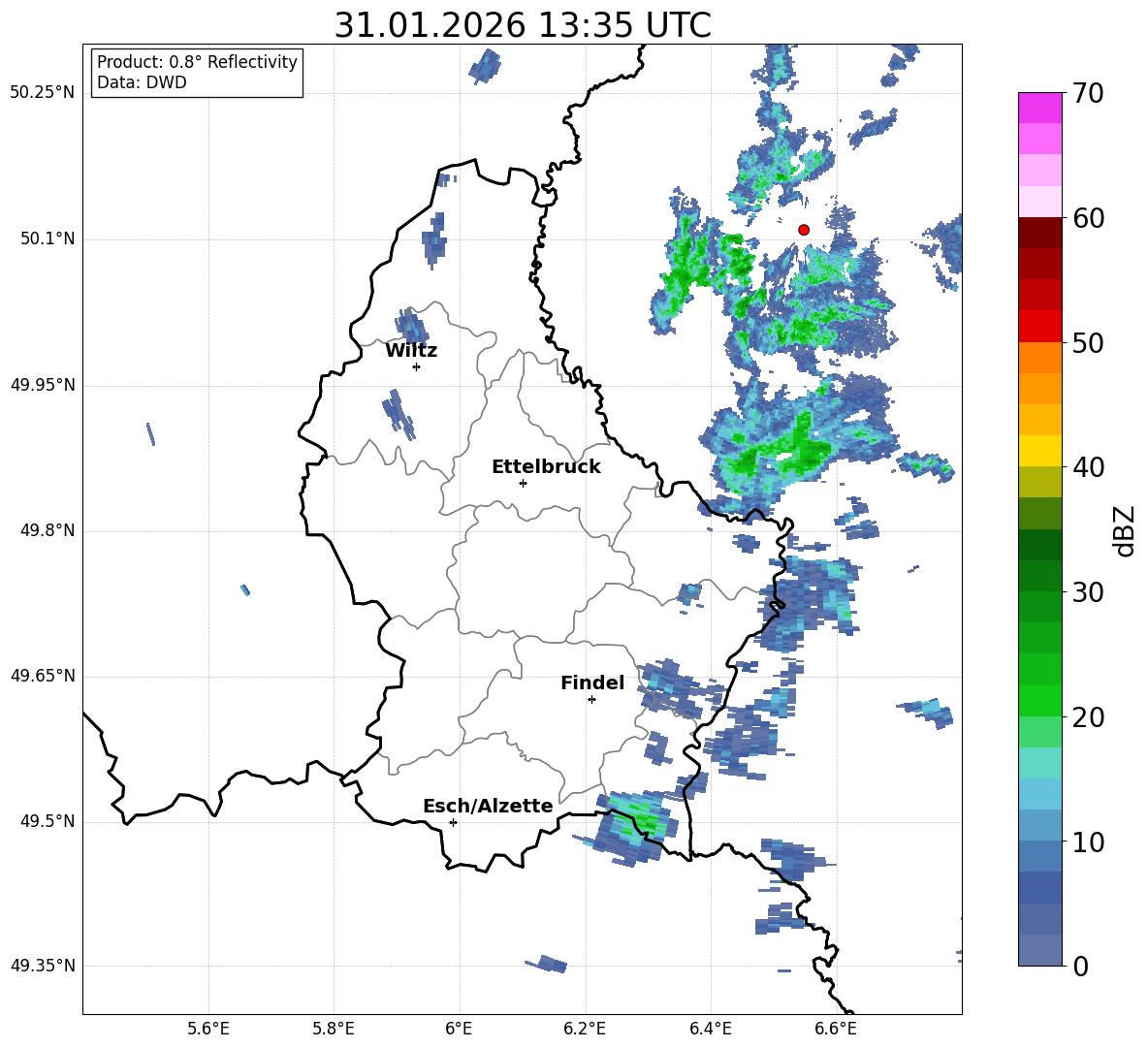1148x1048 pixels.
Task: Click the colorbar tick value 30
Action: click(x=1089, y=592)
